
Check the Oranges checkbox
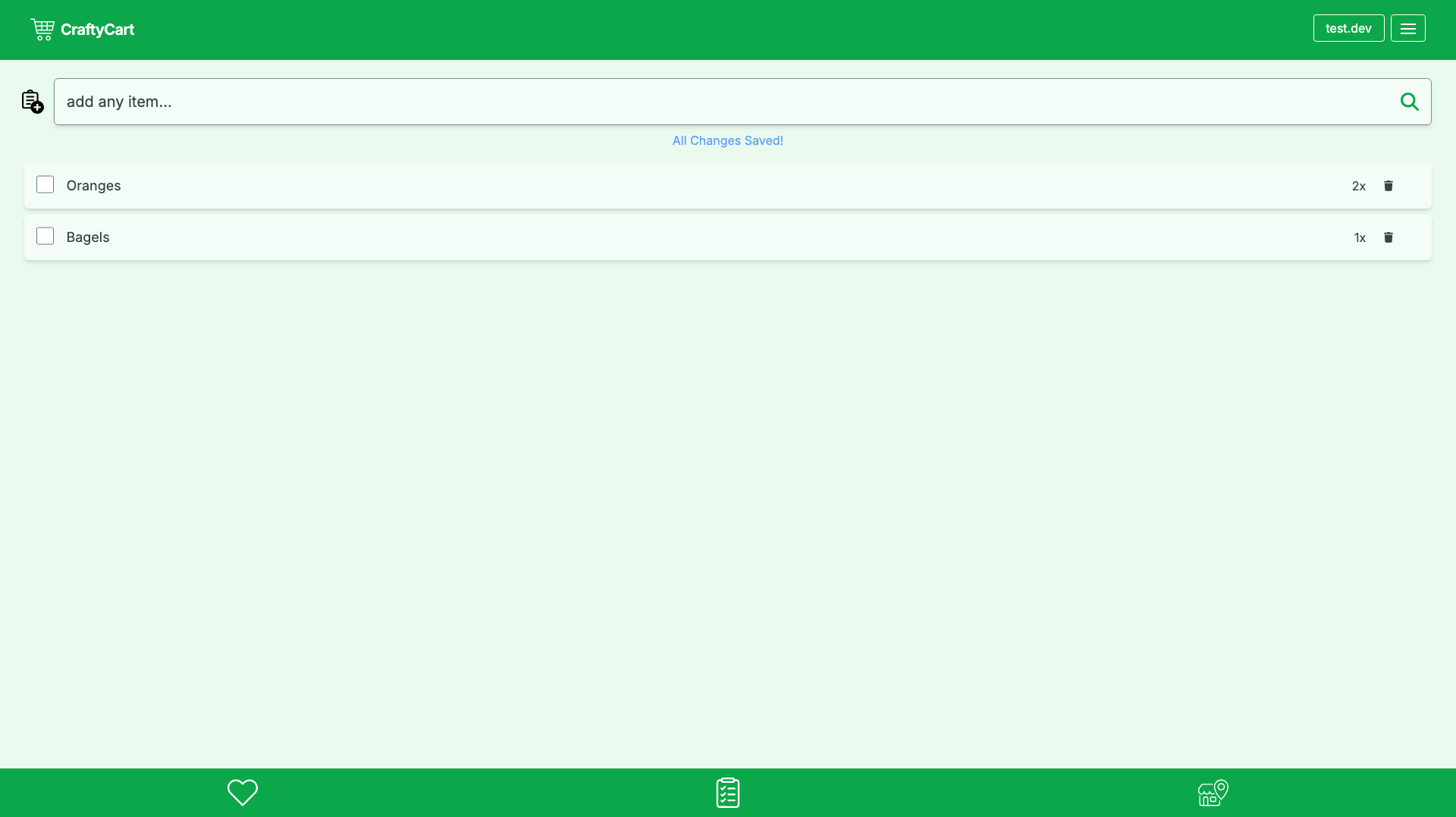pyautogui.click(x=45, y=185)
